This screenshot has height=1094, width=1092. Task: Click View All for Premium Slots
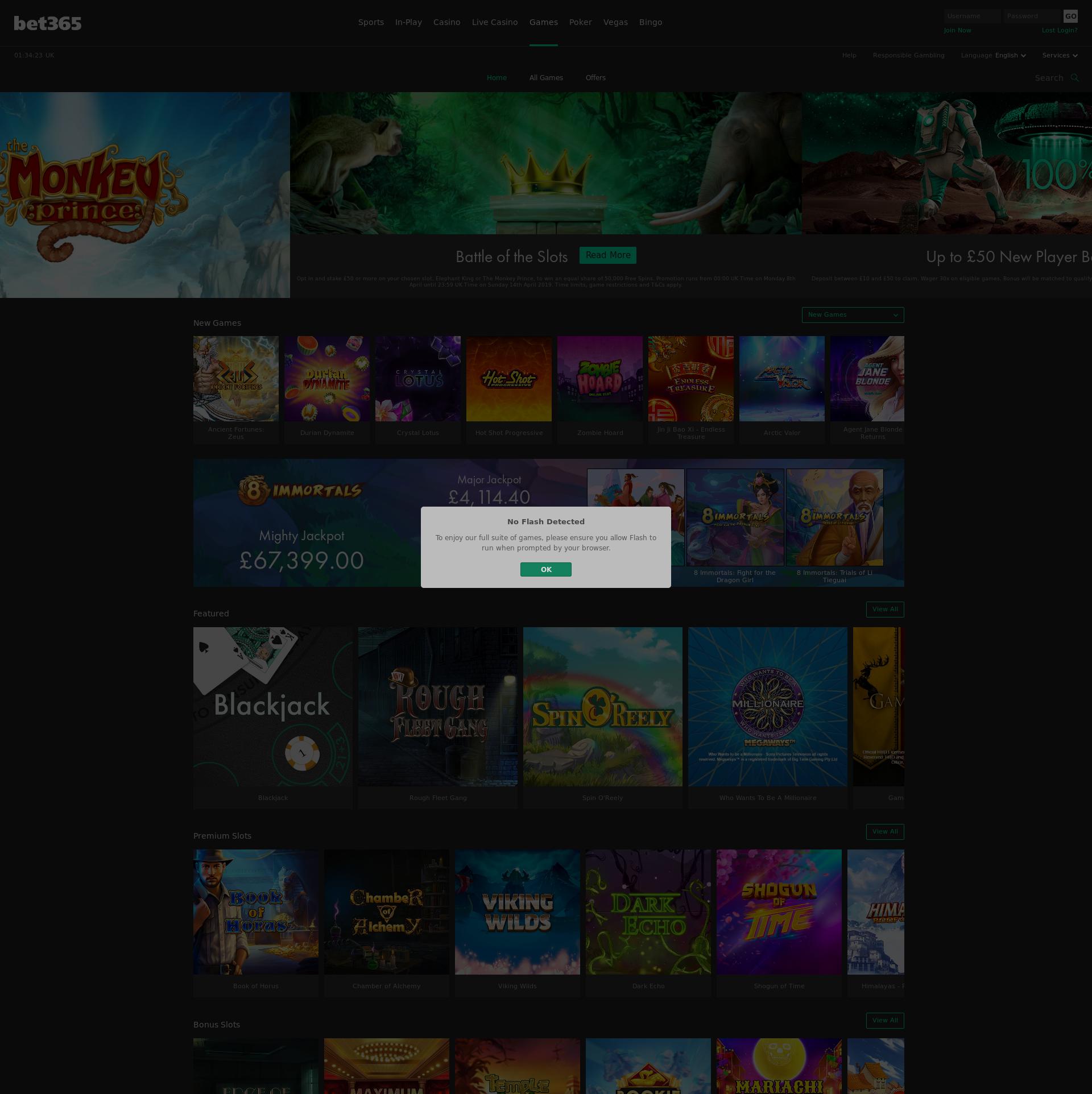885,832
